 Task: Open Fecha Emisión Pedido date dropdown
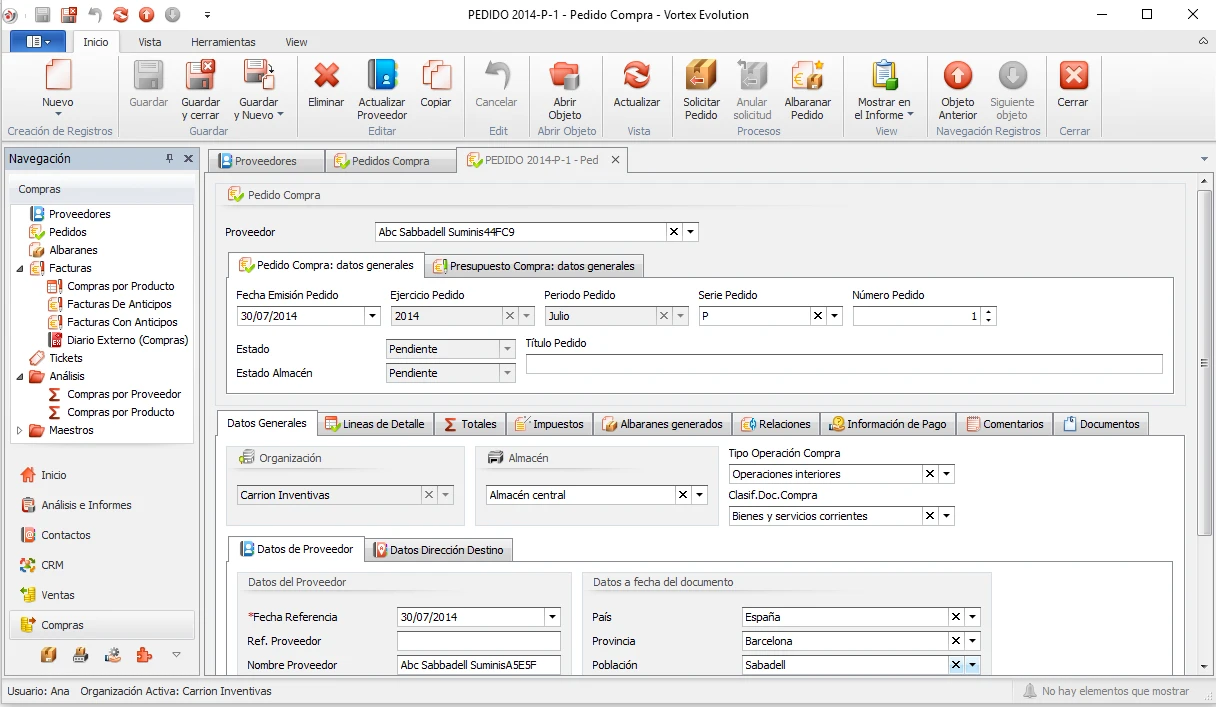click(x=373, y=316)
